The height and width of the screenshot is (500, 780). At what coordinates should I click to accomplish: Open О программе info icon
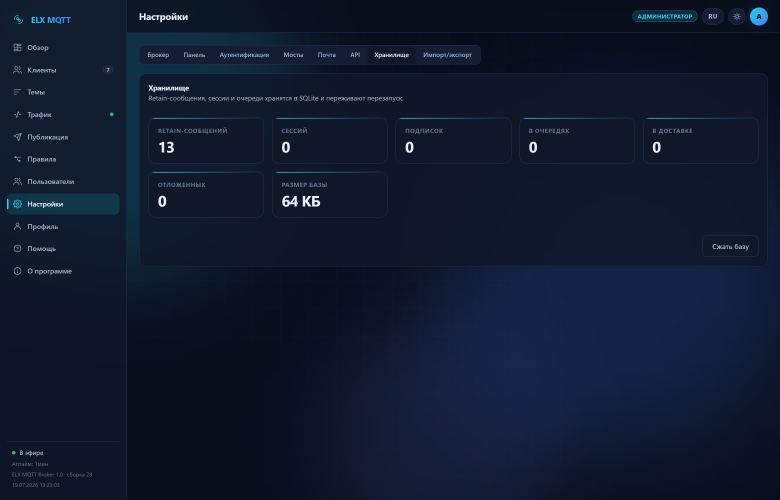point(17,271)
